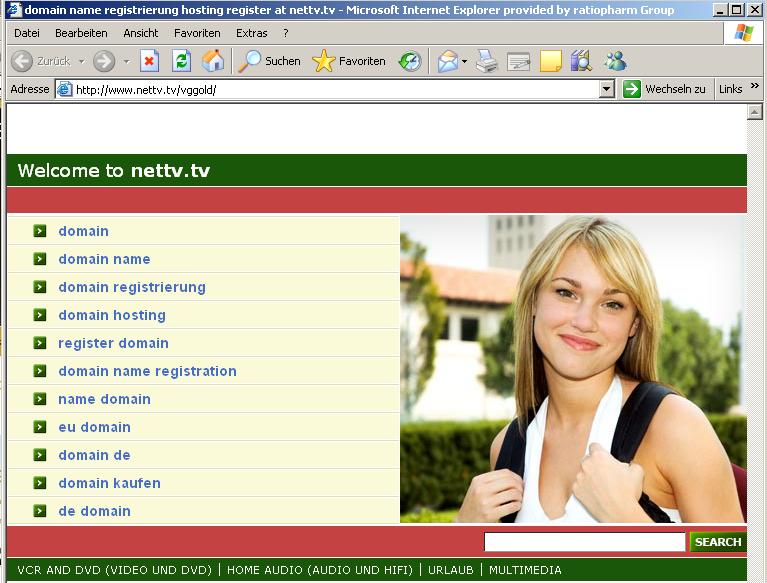
Task: Open the 'register domain' link
Action: (x=113, y=343)
